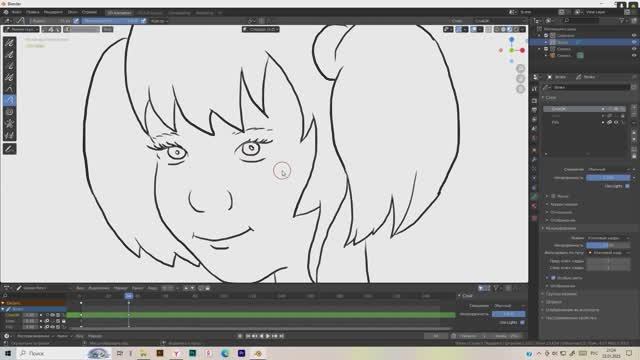Select the Thickness sculpt brush tool
Screen dimensions: 640x360
pyautogui.click(x=9, y=54)
